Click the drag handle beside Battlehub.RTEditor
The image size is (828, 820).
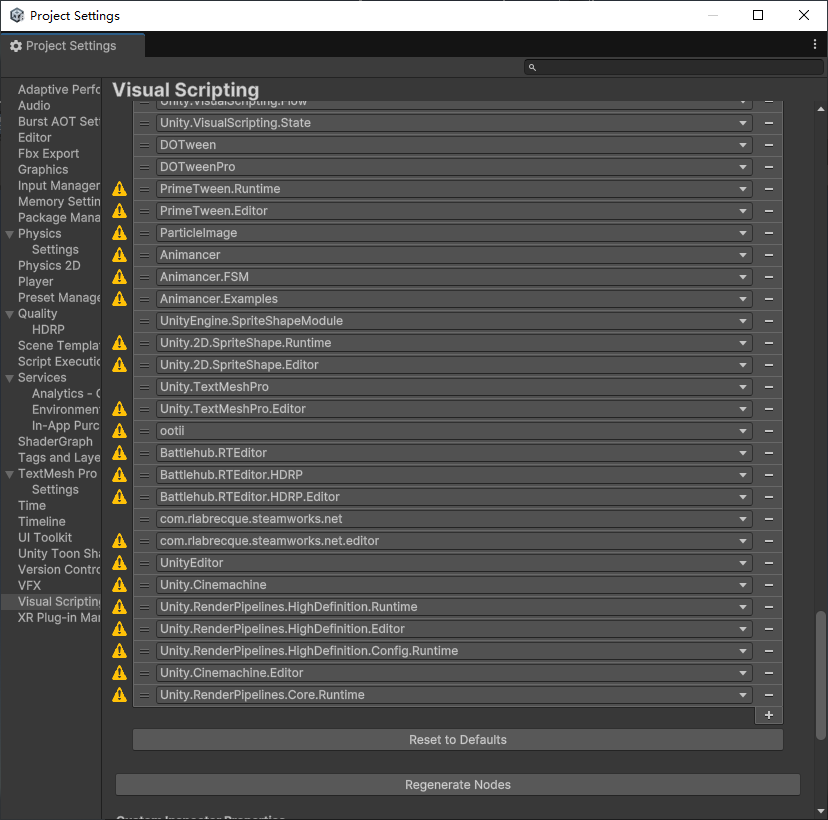click(x=144, y=453)
